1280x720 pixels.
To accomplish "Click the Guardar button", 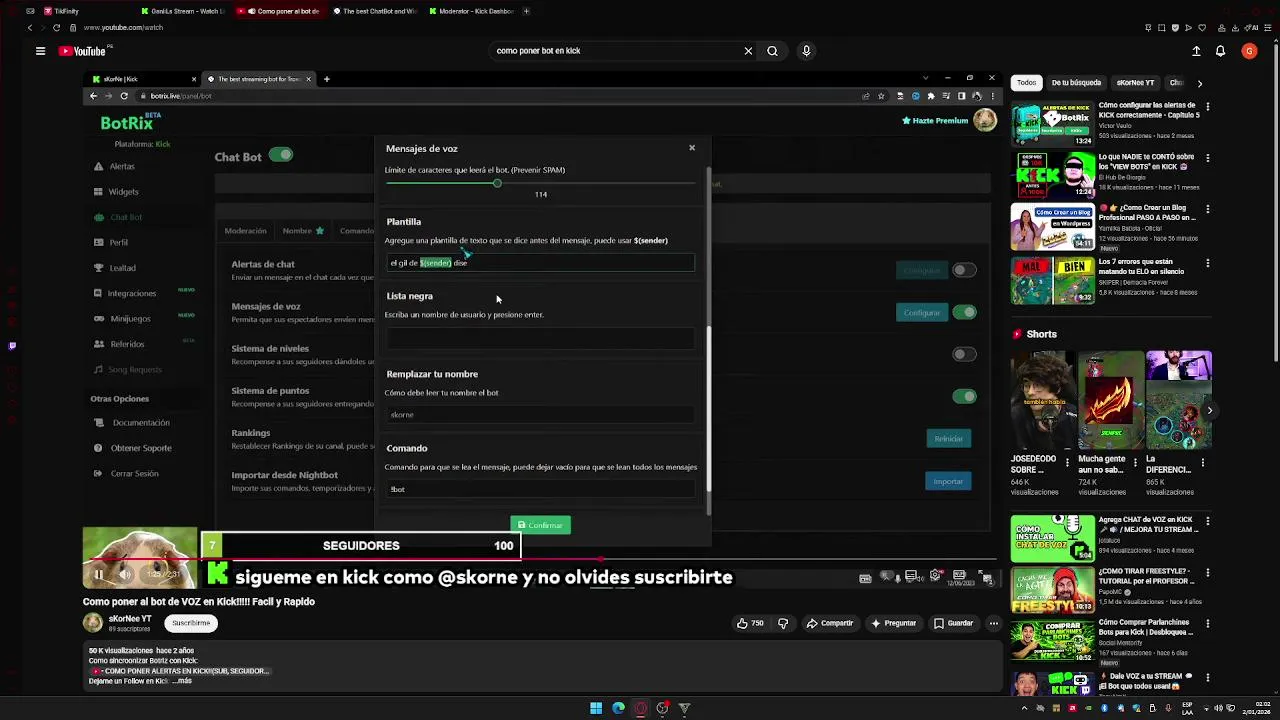I will pos(953,623).
